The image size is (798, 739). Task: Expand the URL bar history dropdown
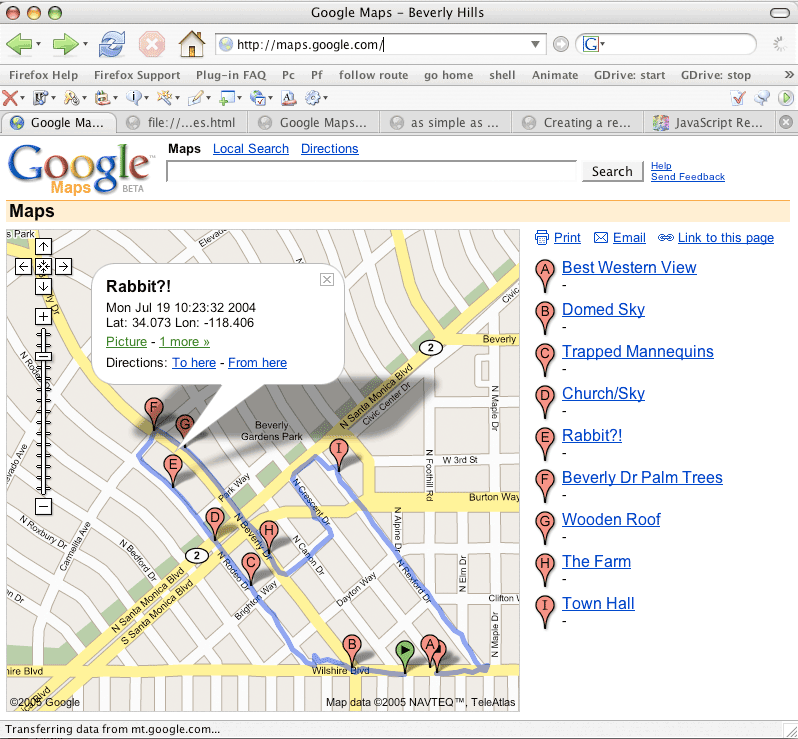535,45
